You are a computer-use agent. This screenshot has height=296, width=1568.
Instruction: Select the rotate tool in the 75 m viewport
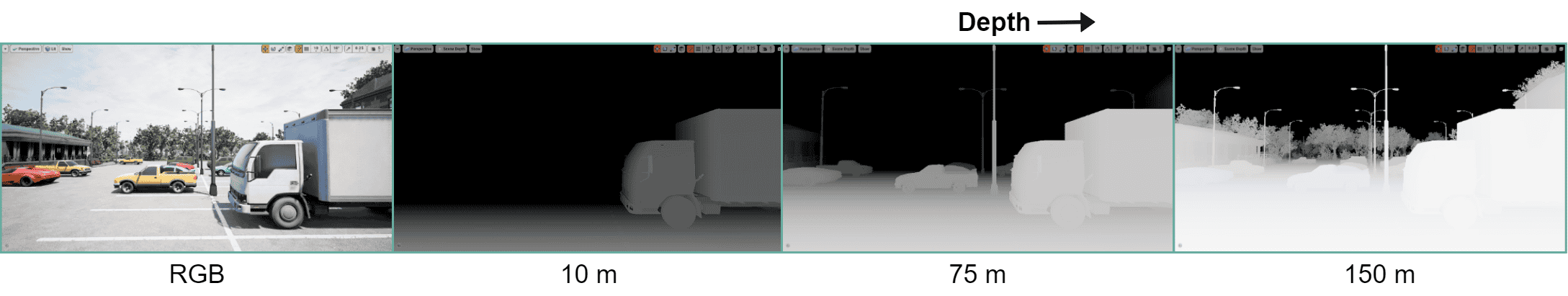[1054, 49]
